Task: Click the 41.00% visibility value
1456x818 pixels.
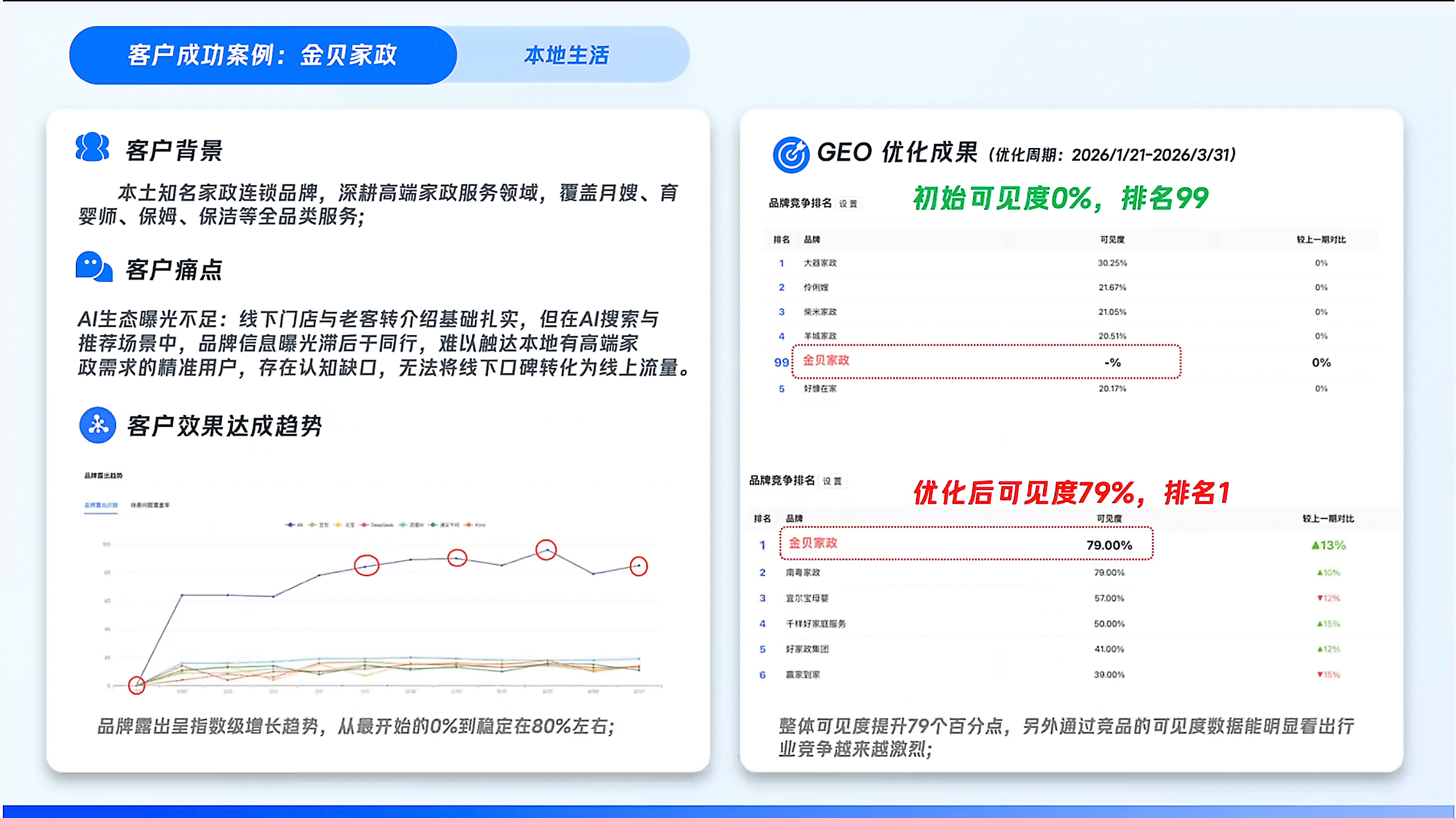Action: tap(1109, 649)
